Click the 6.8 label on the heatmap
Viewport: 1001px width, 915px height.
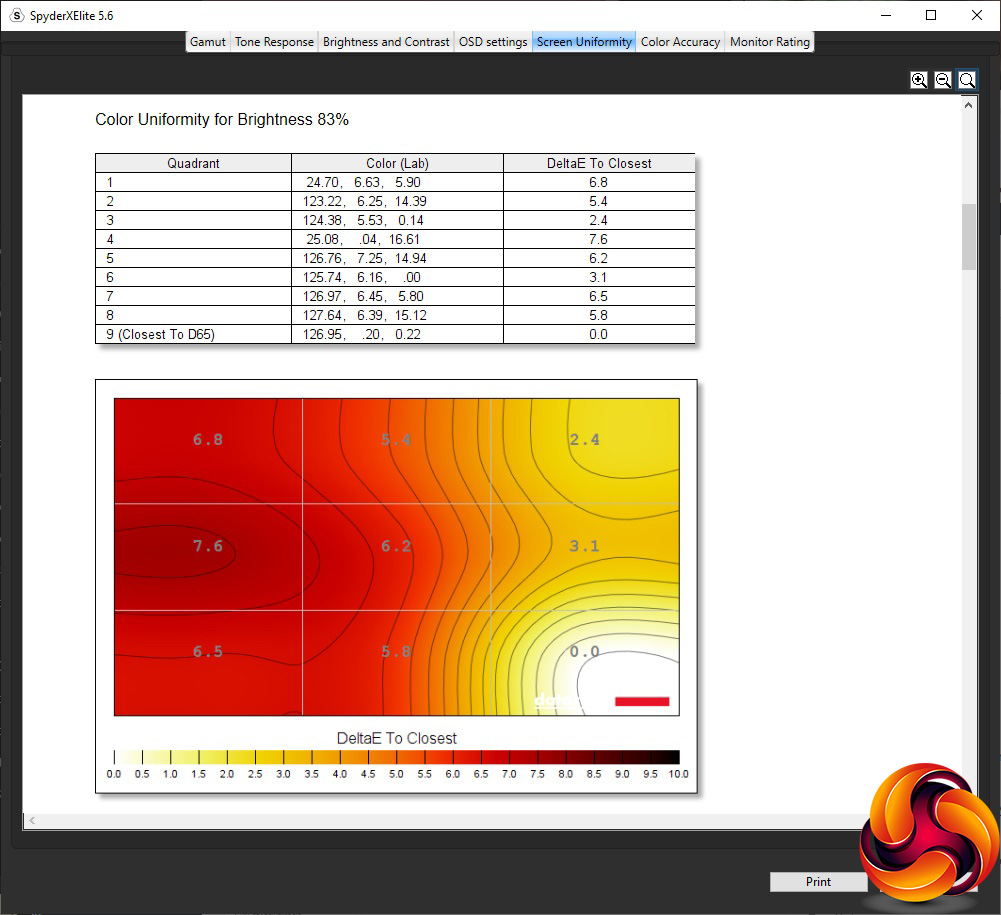208,440
